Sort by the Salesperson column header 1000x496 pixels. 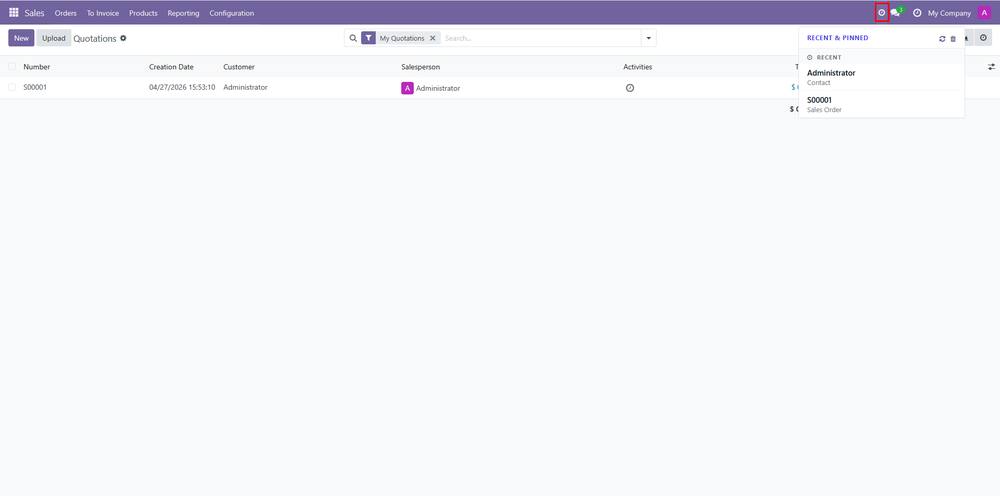pyautogui.click(x=420, y=67)
